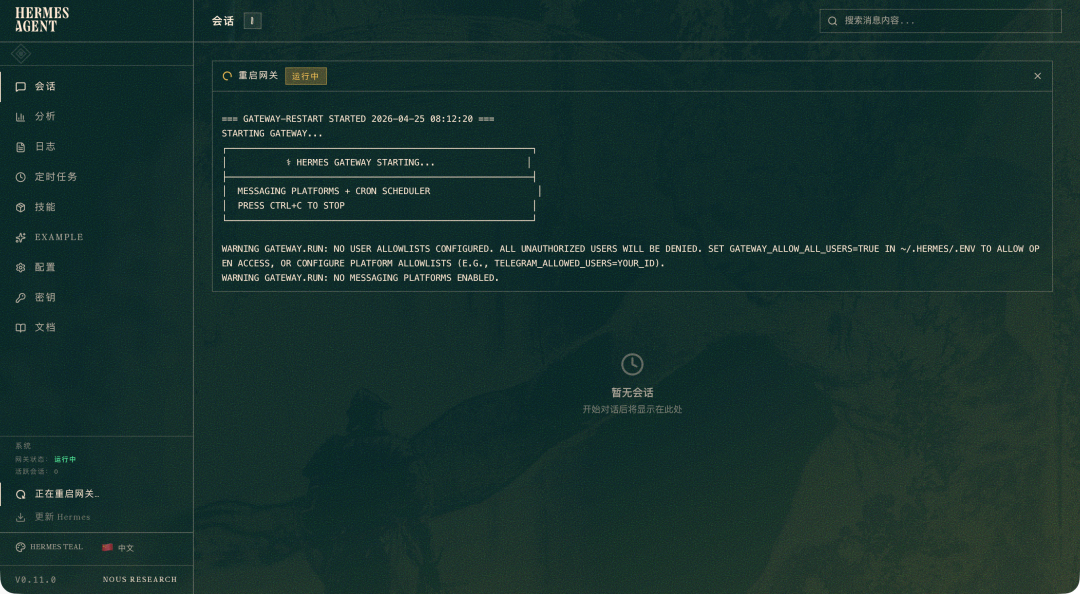1080x594 pixels.
Task: Click 更新 Hermes update button
Action: point(96,517)
